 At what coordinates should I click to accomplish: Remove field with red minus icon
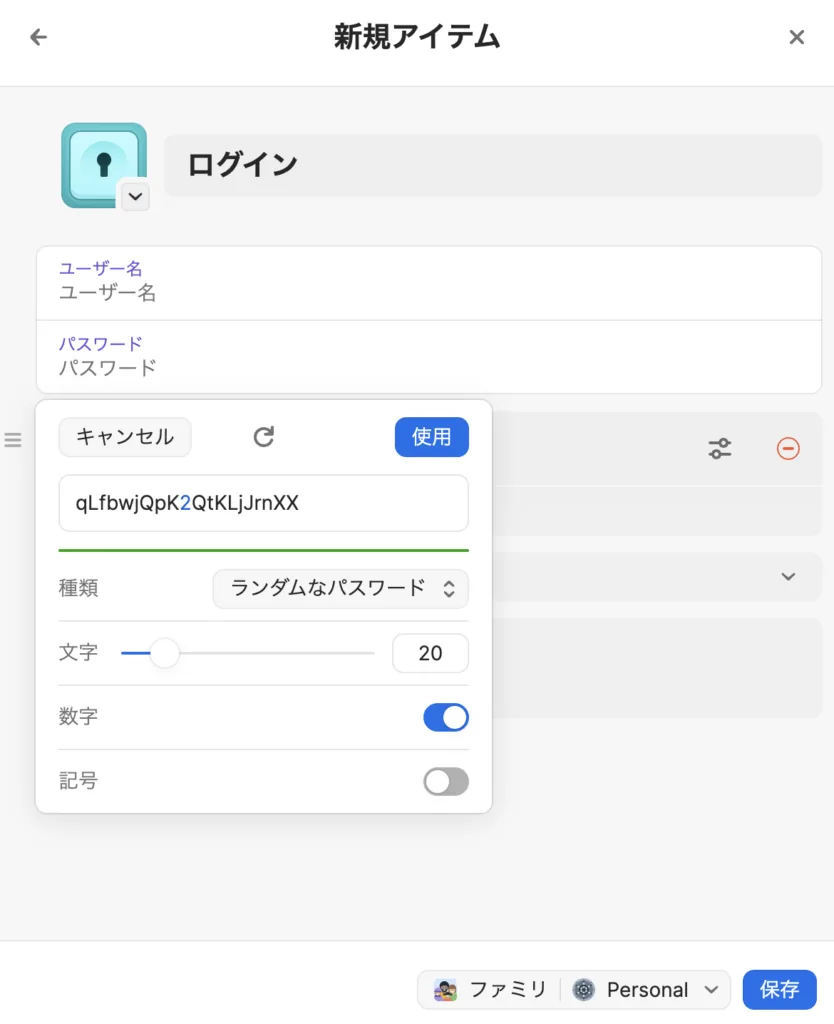pyautogui.click(x=788, y=449)
